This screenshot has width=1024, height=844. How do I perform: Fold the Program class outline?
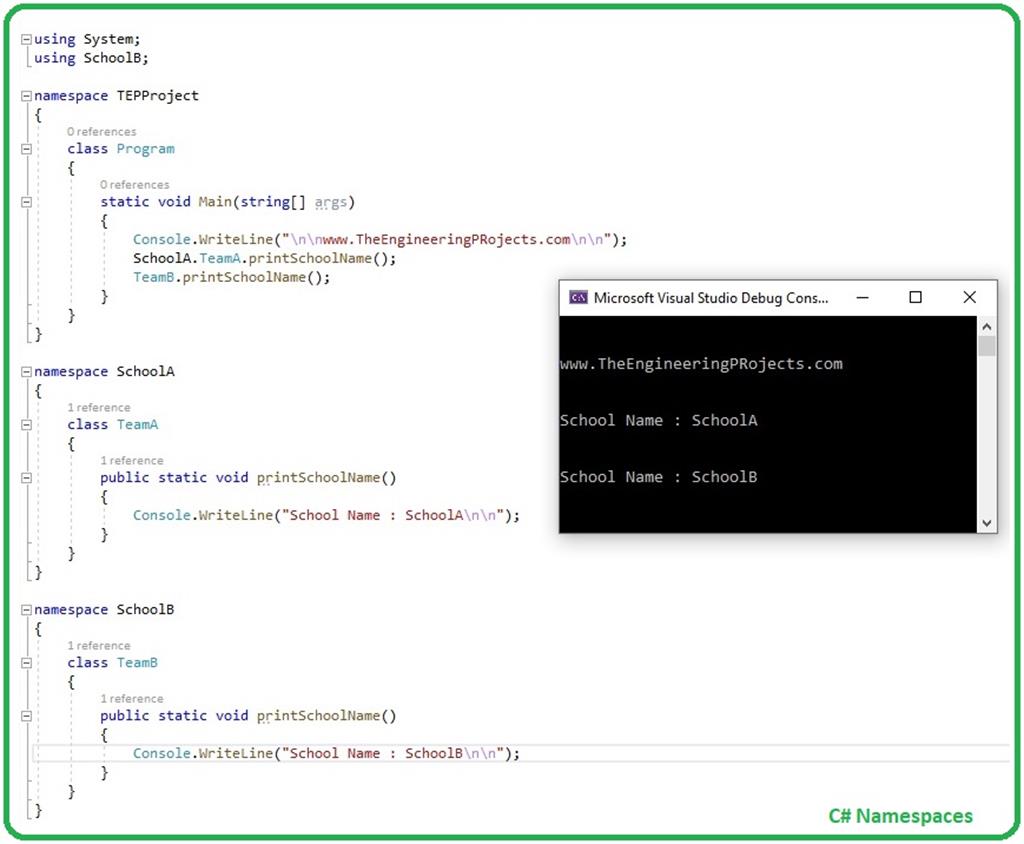pyautogui.click(x=26, y=149)
